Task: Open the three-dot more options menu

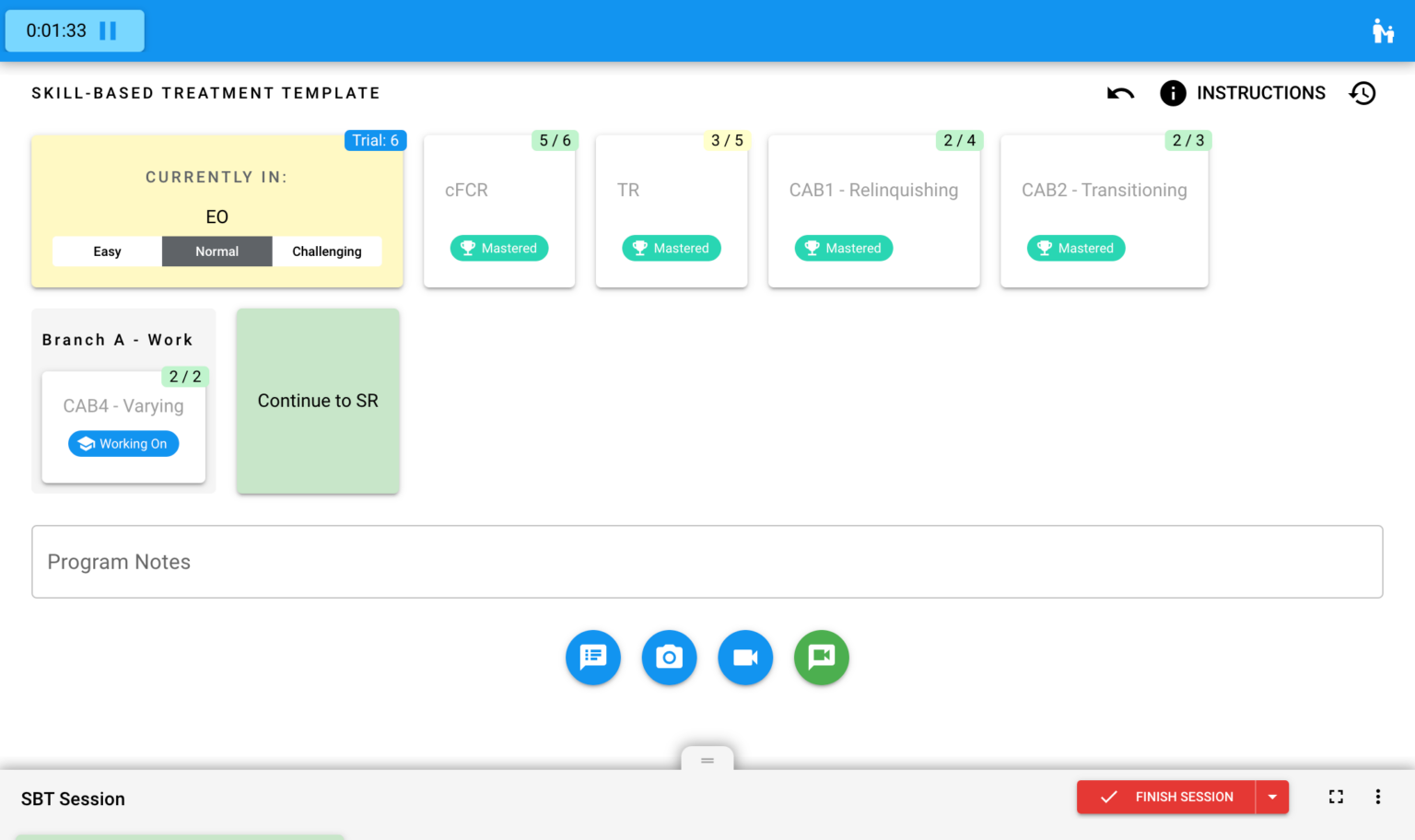Action: 1378,797
